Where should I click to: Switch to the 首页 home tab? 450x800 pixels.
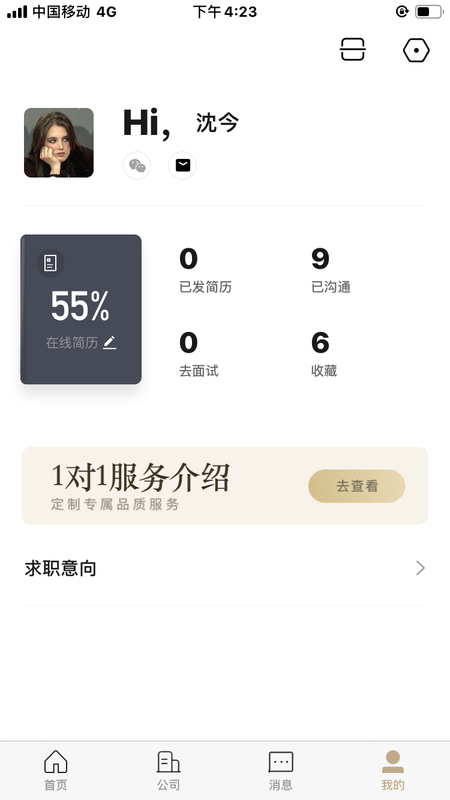[x=56, y=770]
